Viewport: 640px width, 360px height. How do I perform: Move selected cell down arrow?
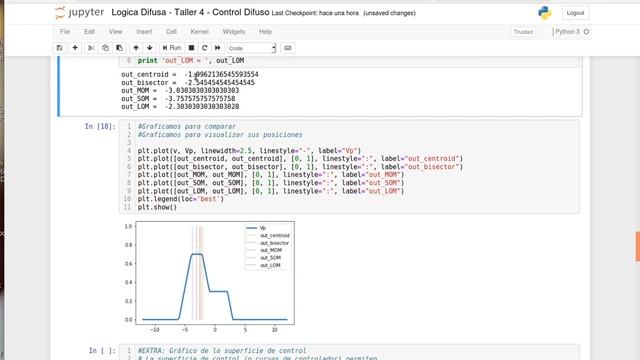150,48
